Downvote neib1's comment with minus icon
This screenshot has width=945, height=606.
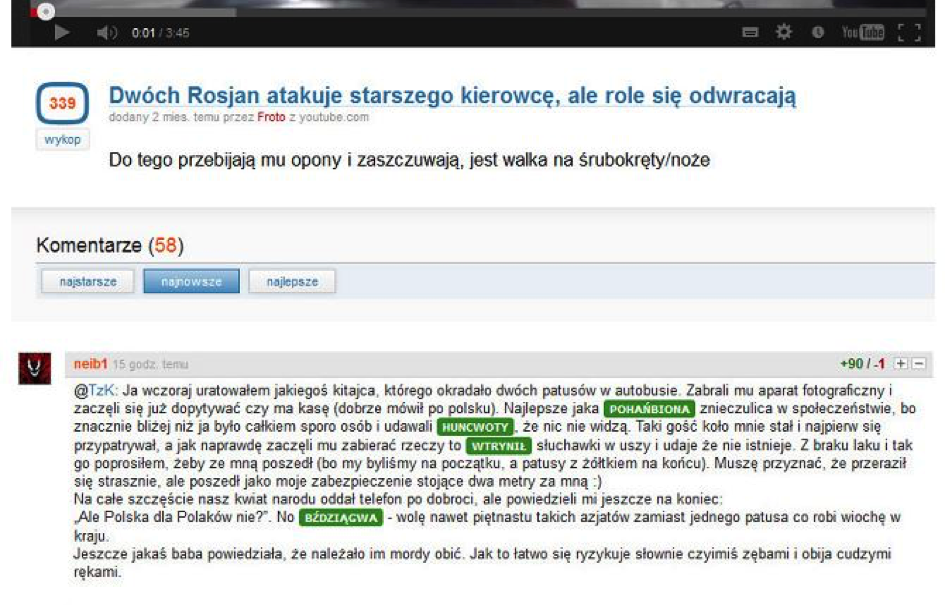[x=919, y=364]
